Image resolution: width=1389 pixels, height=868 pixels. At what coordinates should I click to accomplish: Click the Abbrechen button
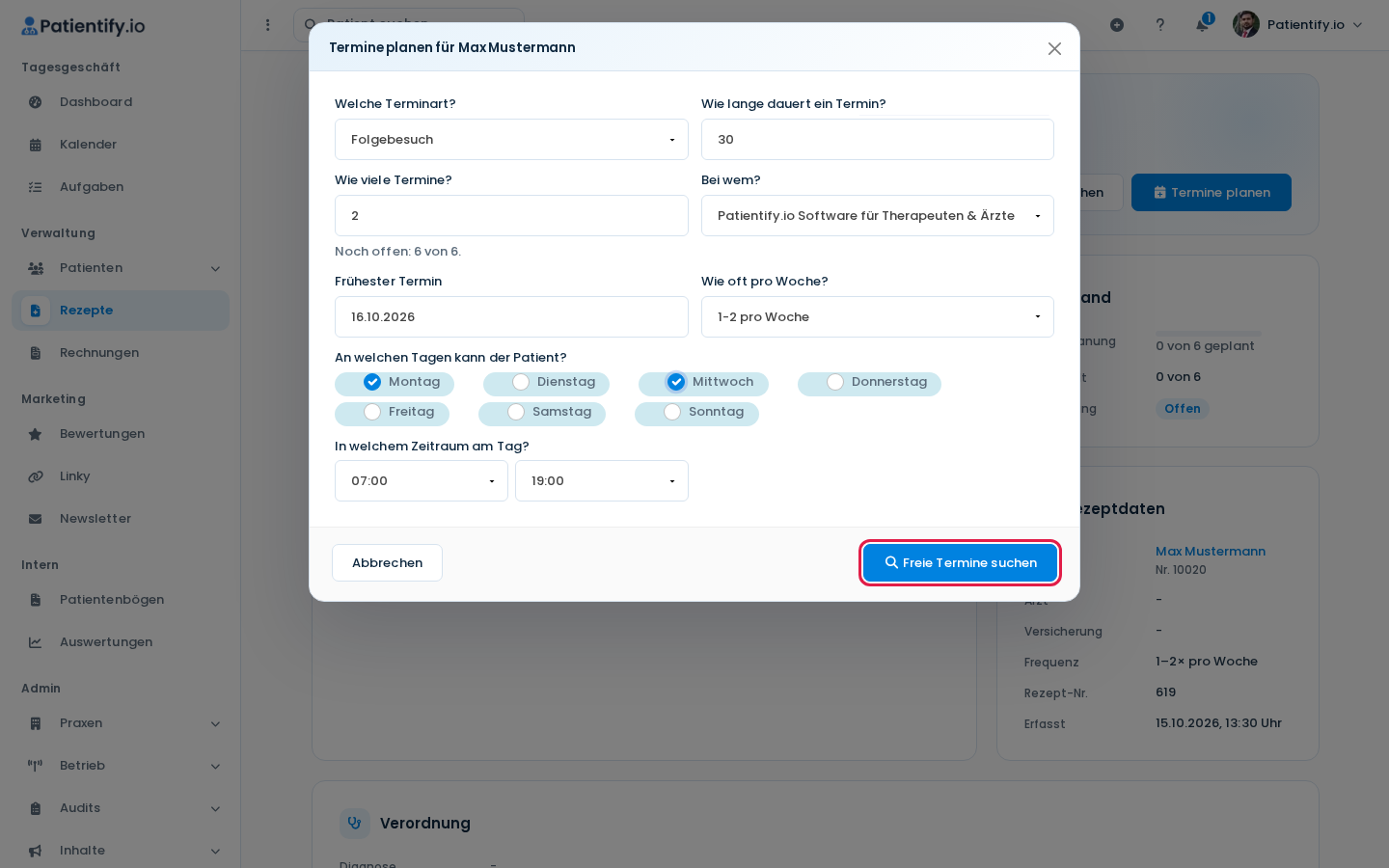[387, 563]
